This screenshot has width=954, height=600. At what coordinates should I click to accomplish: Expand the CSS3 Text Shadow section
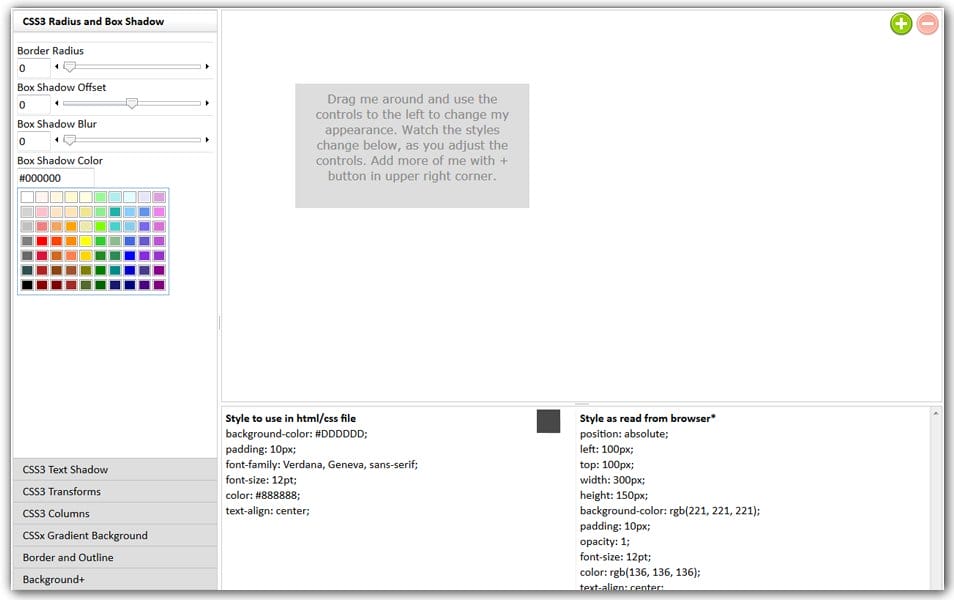coord(114,470)
